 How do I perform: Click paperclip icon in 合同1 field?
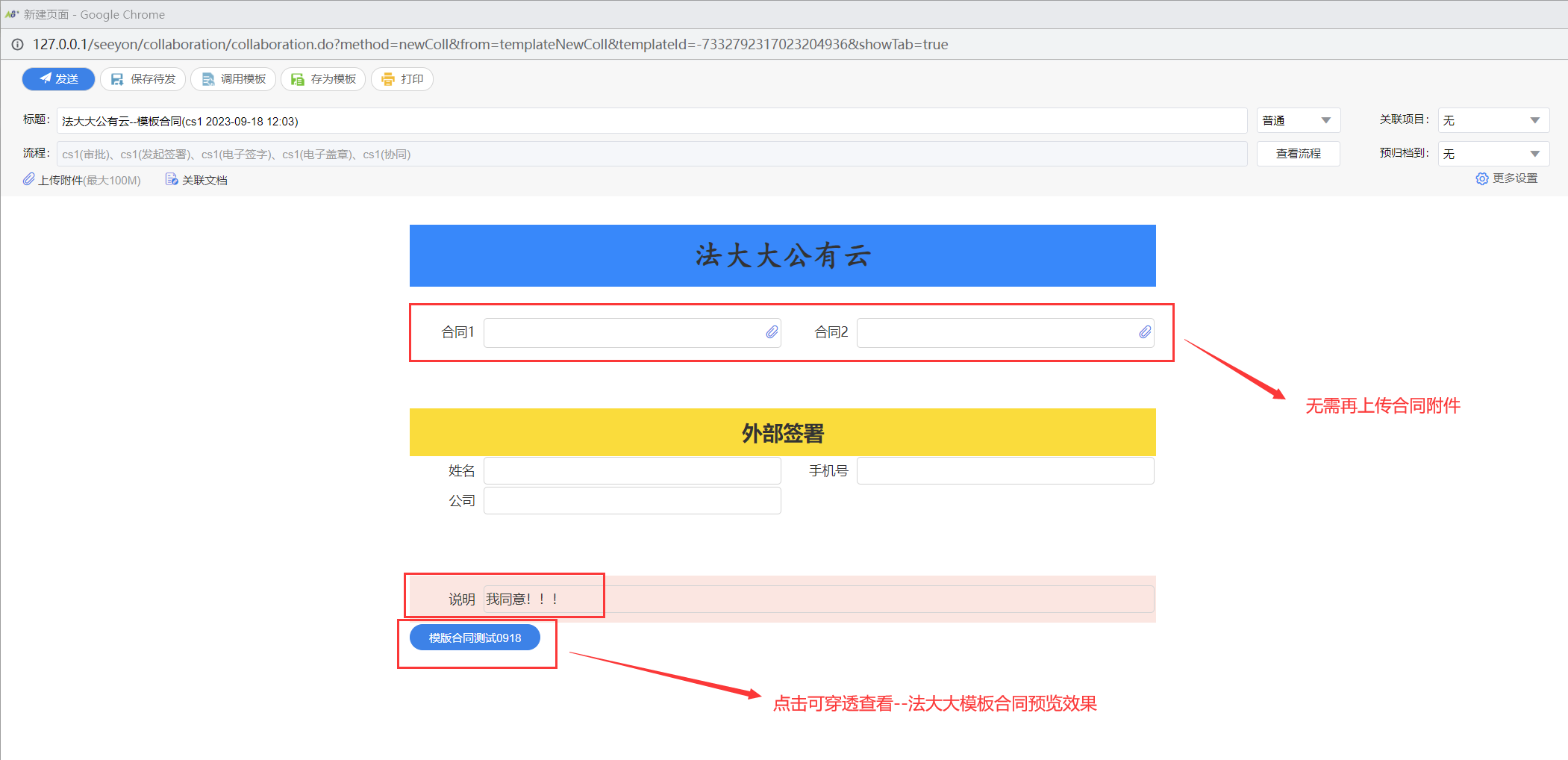[772, 332]
